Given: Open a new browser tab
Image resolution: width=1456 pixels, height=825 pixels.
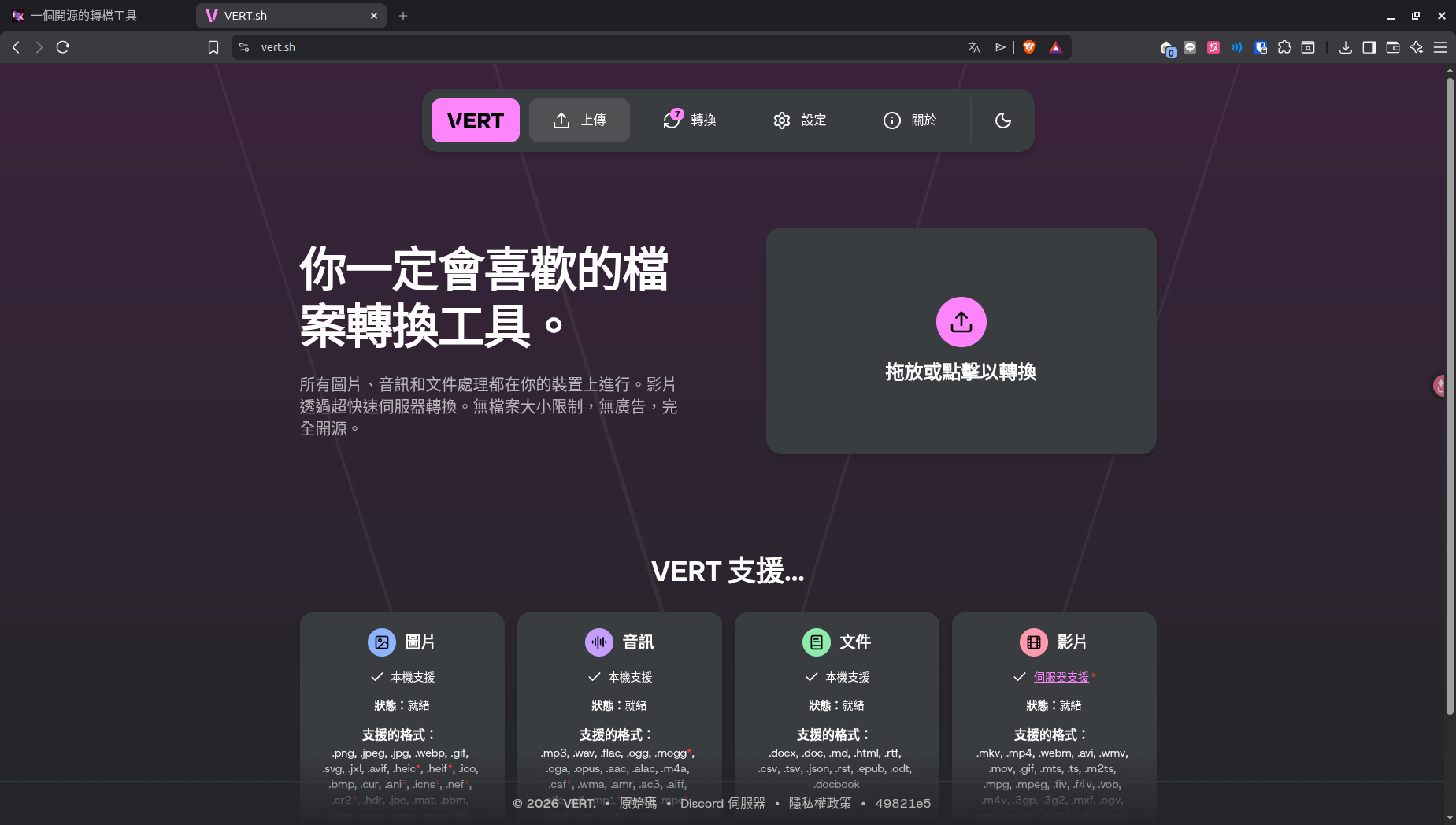Looking at the screenshot, I should pyautogui.click(x=403, y=16).
